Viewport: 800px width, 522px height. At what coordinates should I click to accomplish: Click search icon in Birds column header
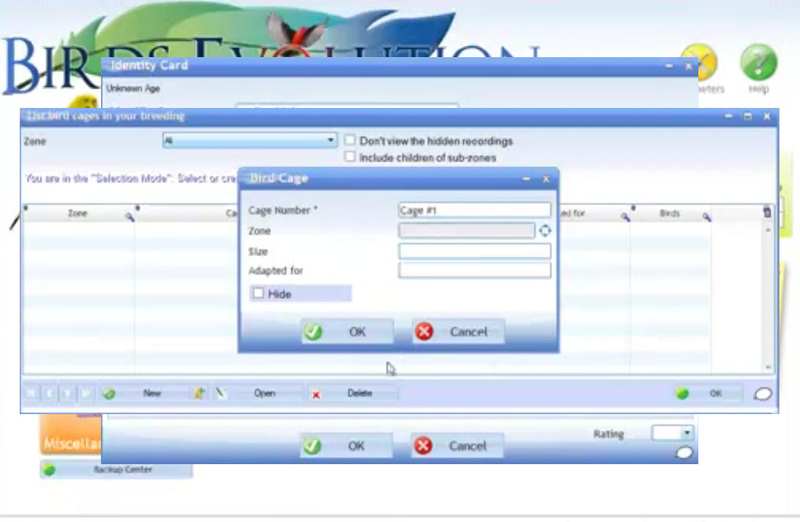pos(707,217)
